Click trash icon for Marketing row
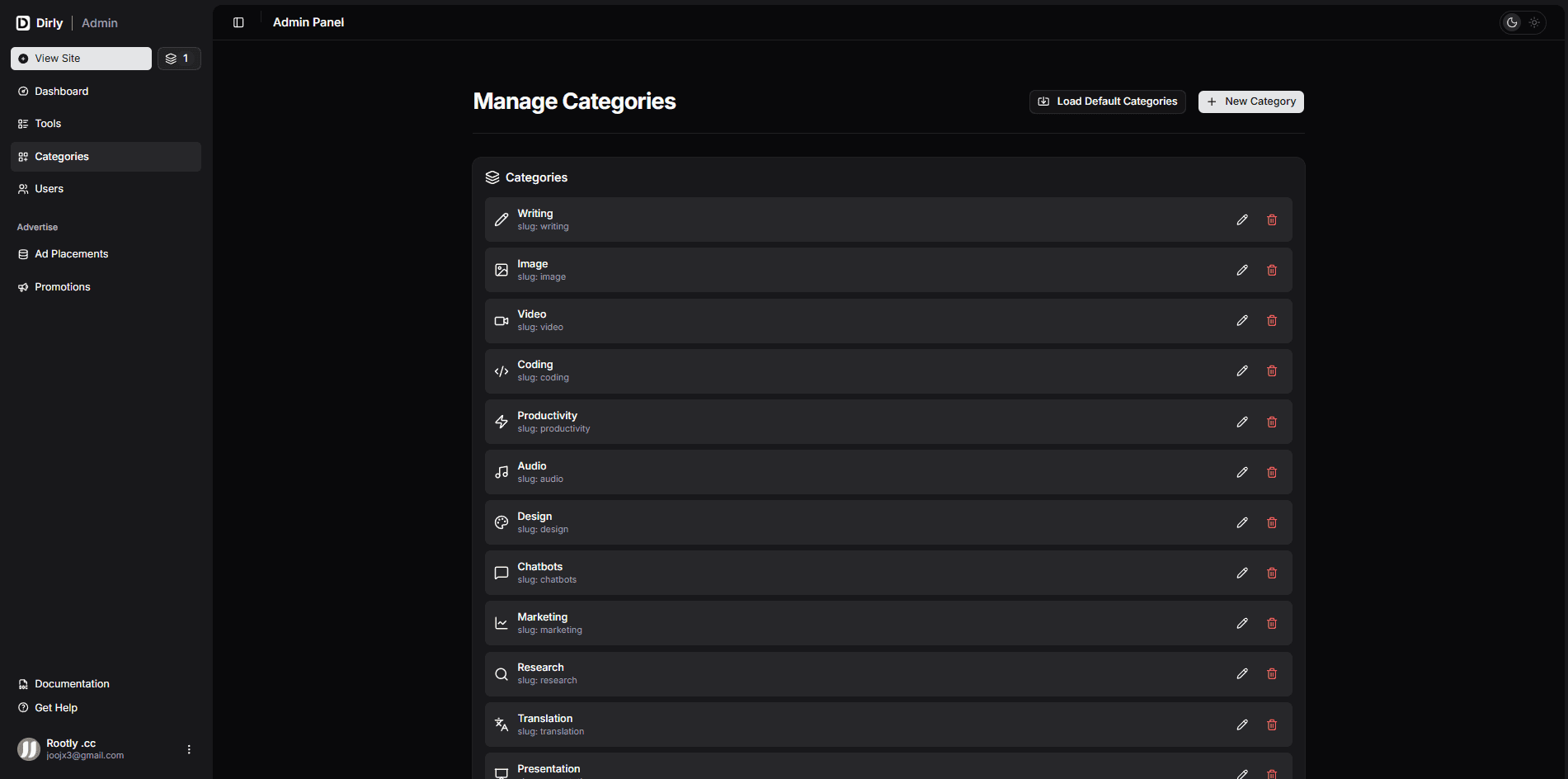This screenshot has height=779, width=1568. point(1271,623)
